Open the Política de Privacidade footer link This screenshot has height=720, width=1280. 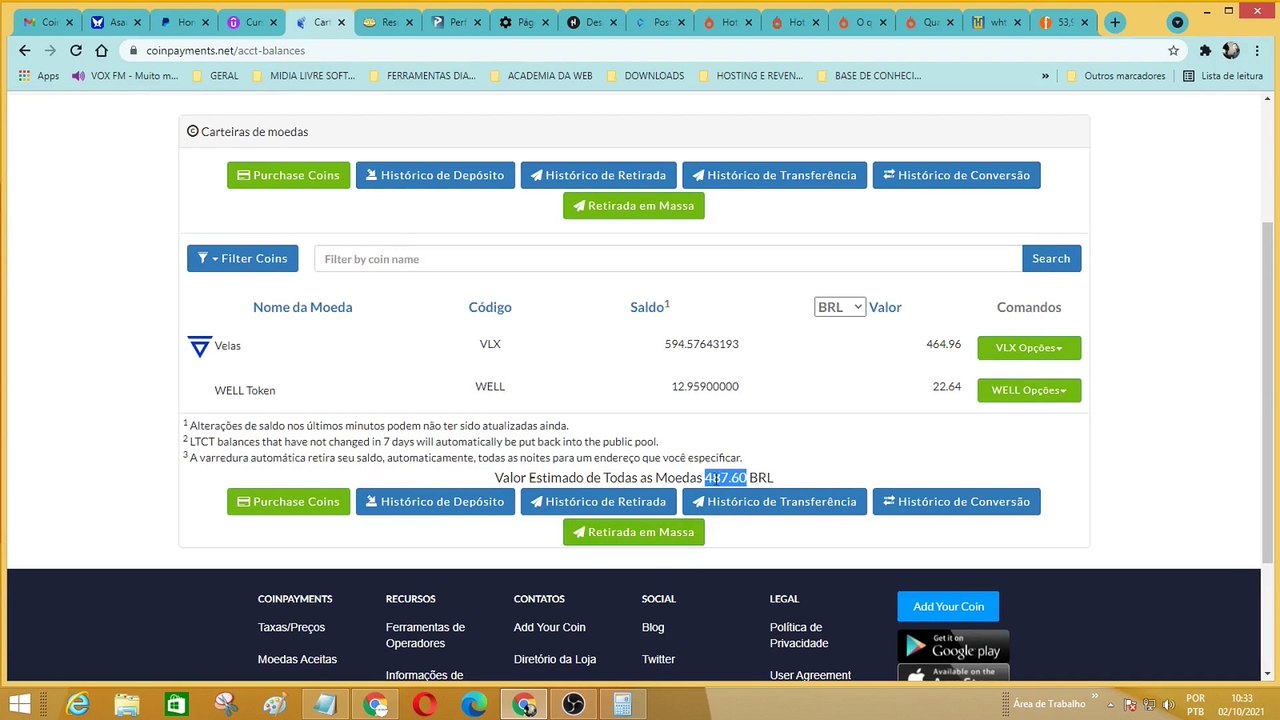coord(799,635)
